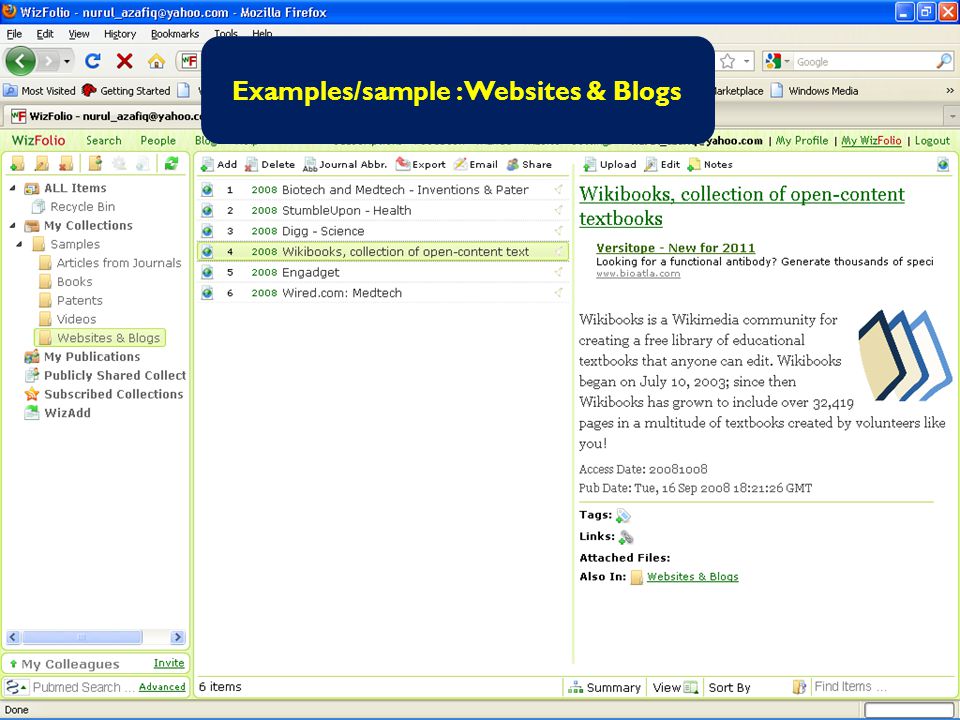Open My Profile link
Screen dimensions: 960x720
pyautogui.click(x=802, y=140)
